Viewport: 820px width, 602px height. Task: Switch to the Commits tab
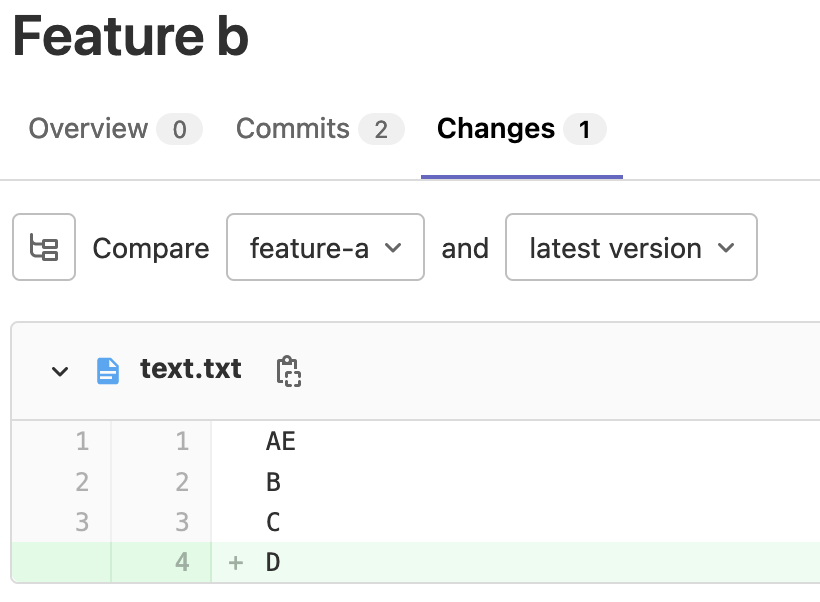(320, 129)
